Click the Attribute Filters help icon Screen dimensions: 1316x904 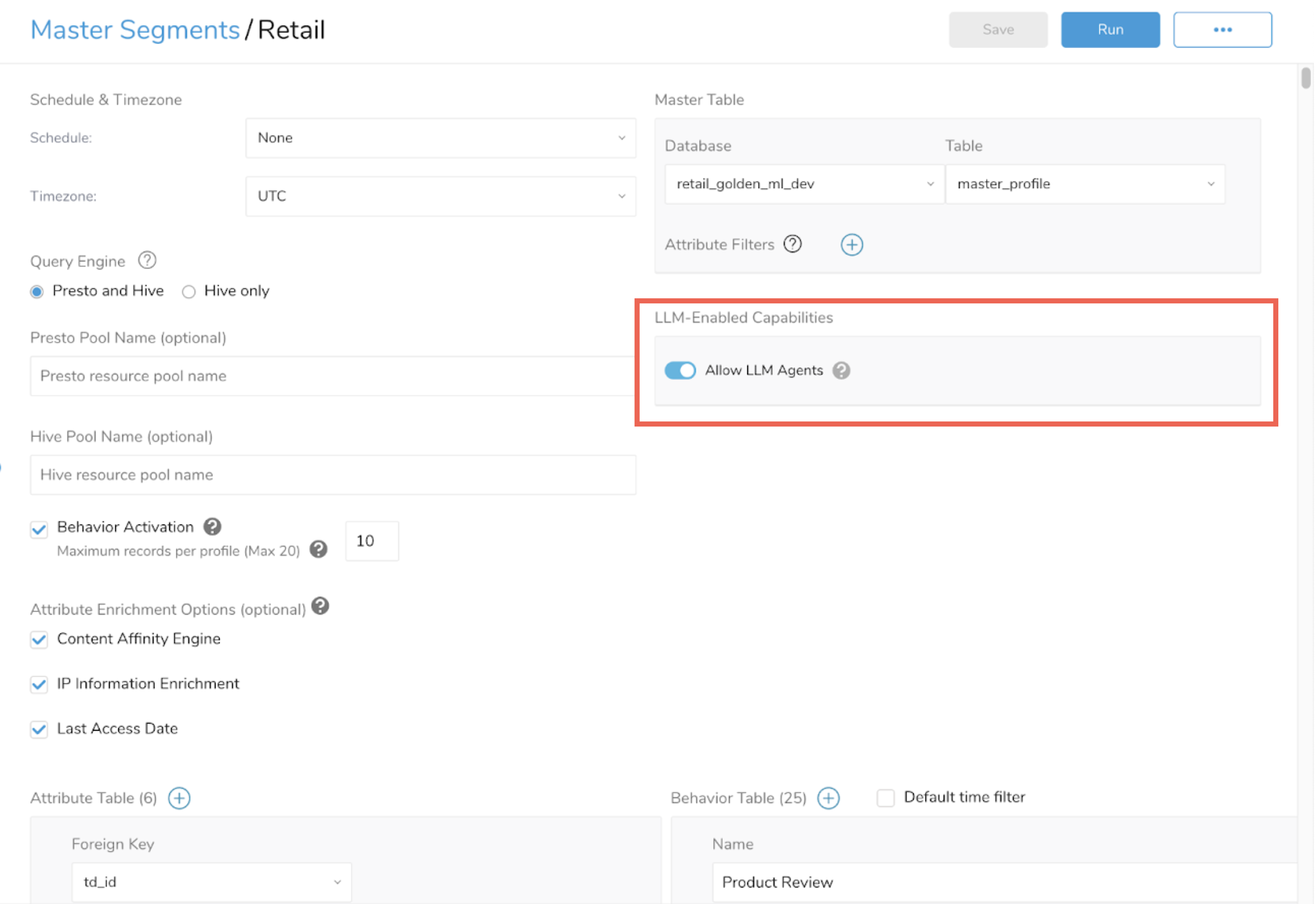(792, 244)
